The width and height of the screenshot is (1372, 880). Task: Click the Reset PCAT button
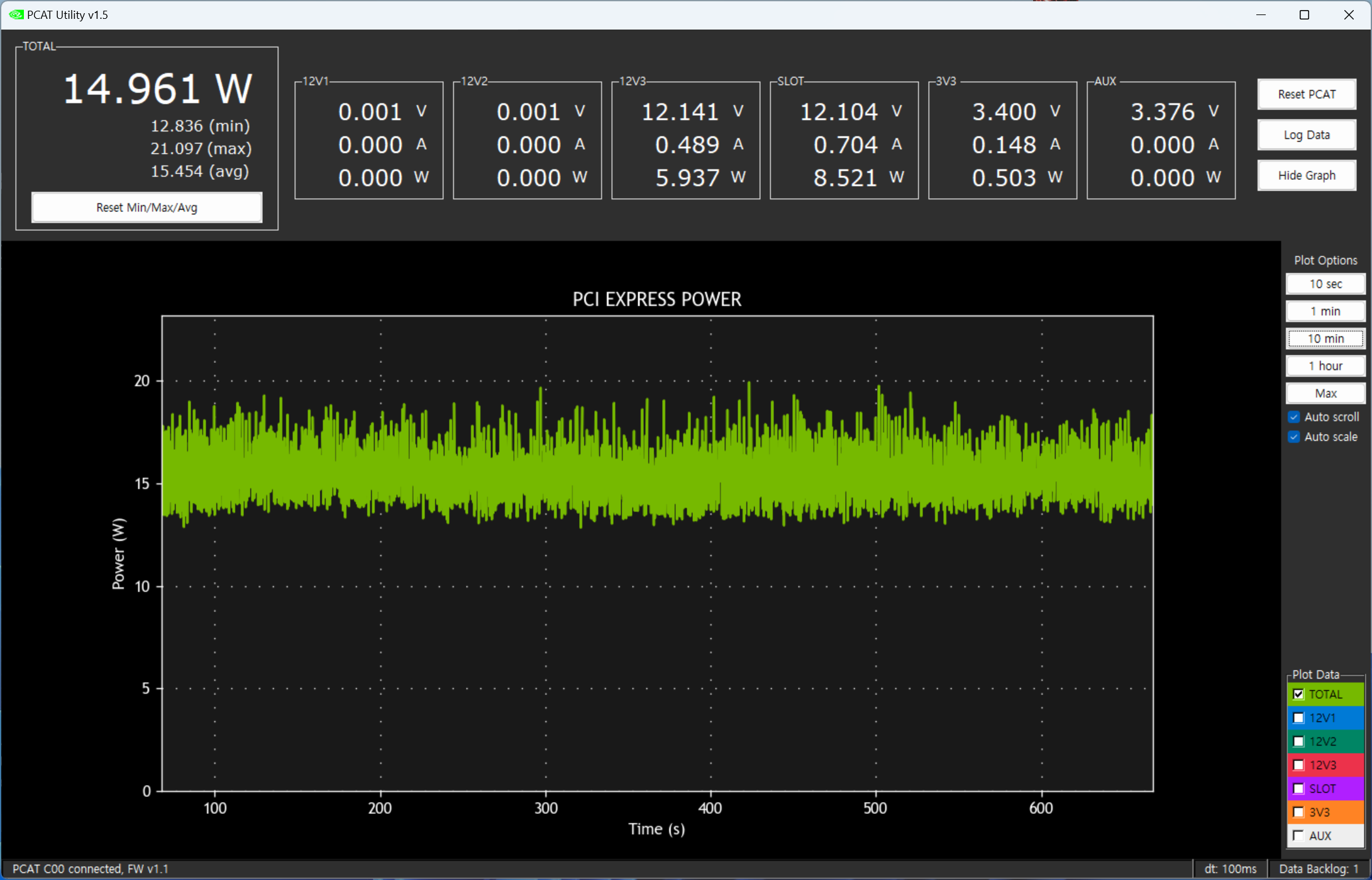(1307, 94)
